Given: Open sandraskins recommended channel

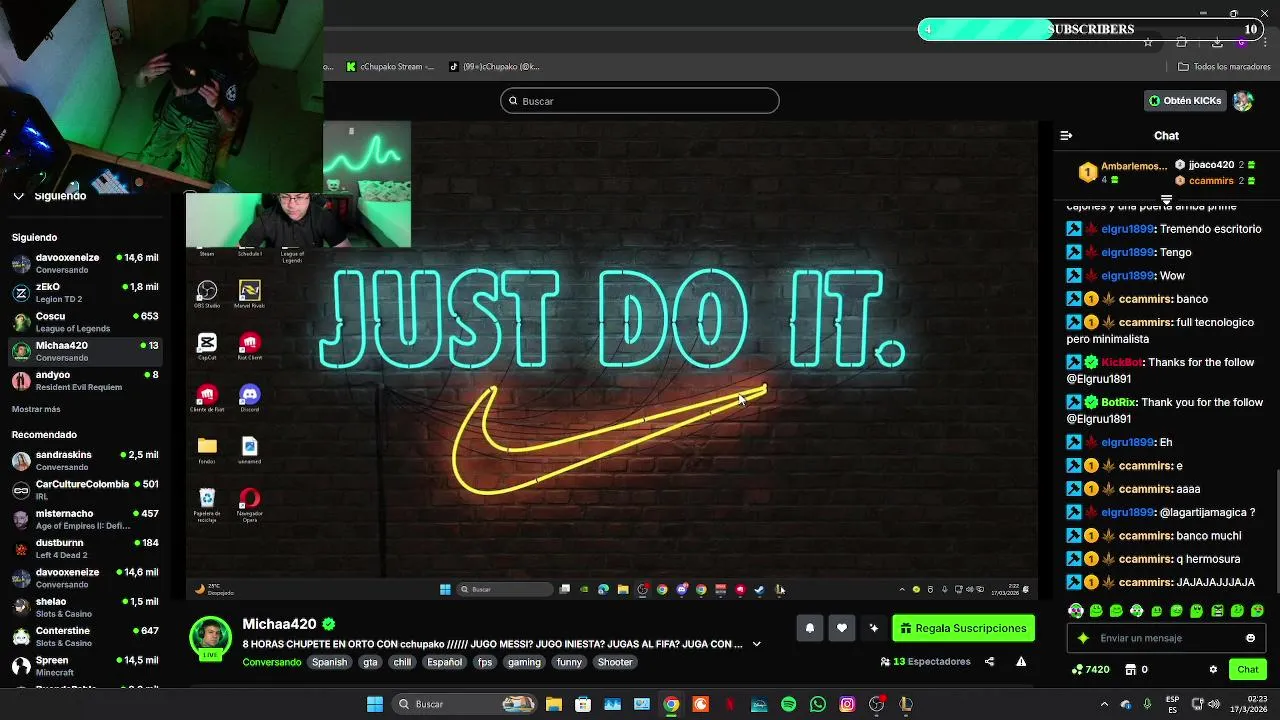Looking at the screenshot, I should 85,461.
